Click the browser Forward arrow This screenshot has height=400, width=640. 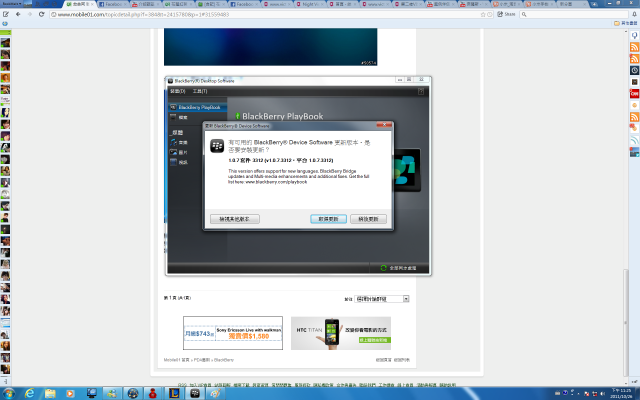(x=29, y=14)
